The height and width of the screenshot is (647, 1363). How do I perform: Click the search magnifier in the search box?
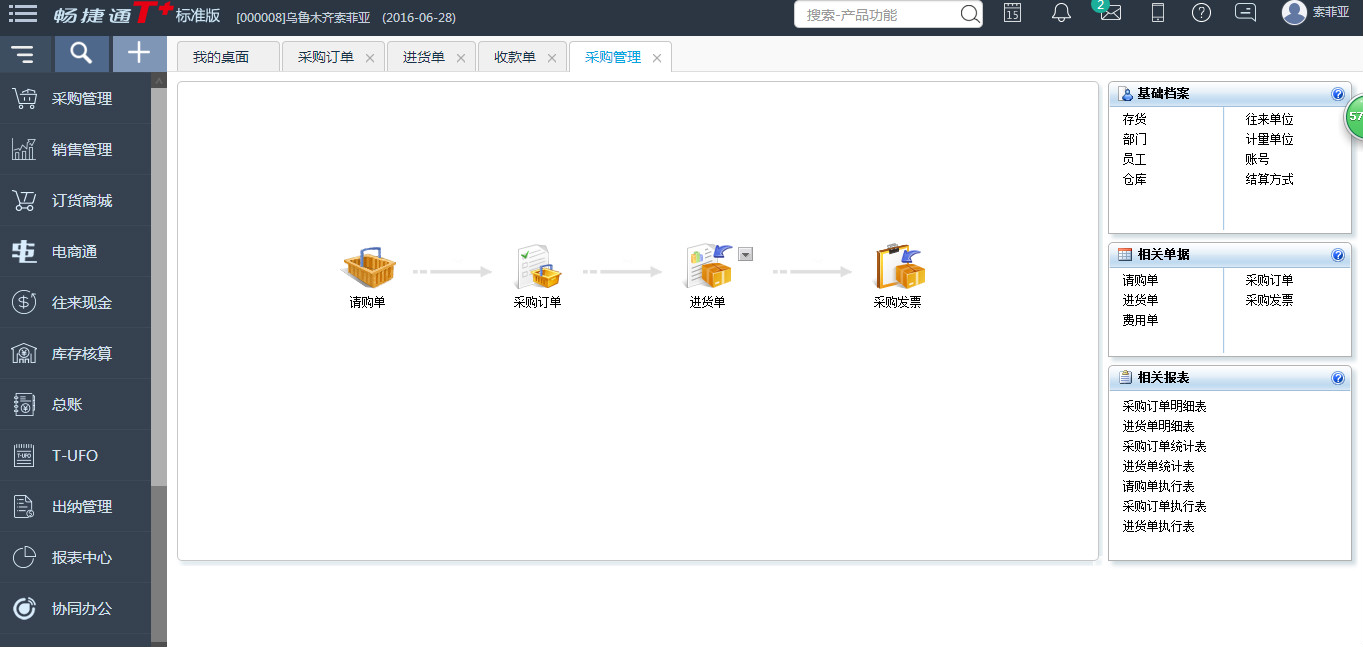[969, 14]
